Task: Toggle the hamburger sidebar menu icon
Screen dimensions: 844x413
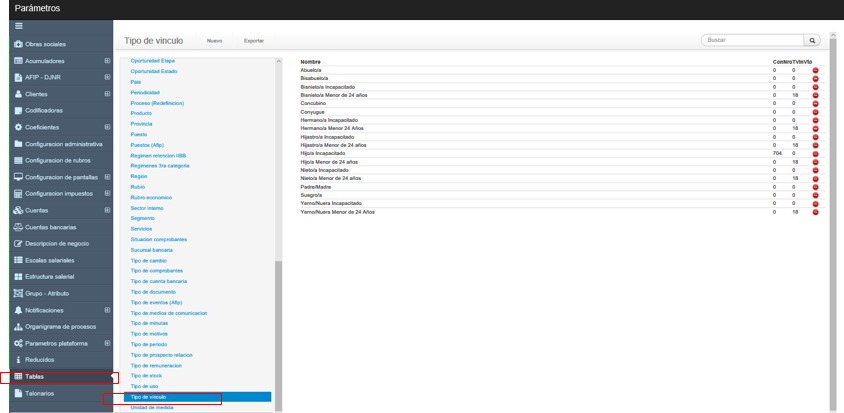Action: (x=19, y=28)
